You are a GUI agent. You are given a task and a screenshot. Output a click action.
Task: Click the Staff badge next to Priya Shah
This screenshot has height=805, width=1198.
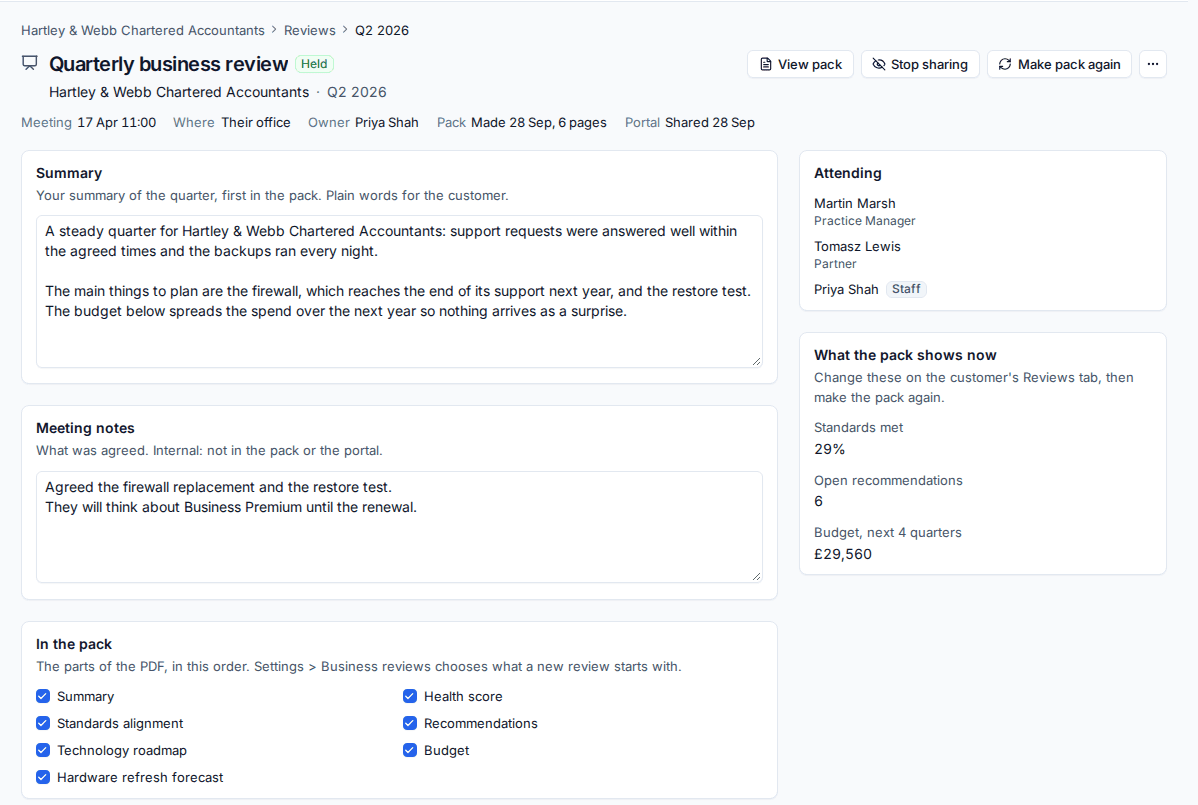[x=906, y=289]
